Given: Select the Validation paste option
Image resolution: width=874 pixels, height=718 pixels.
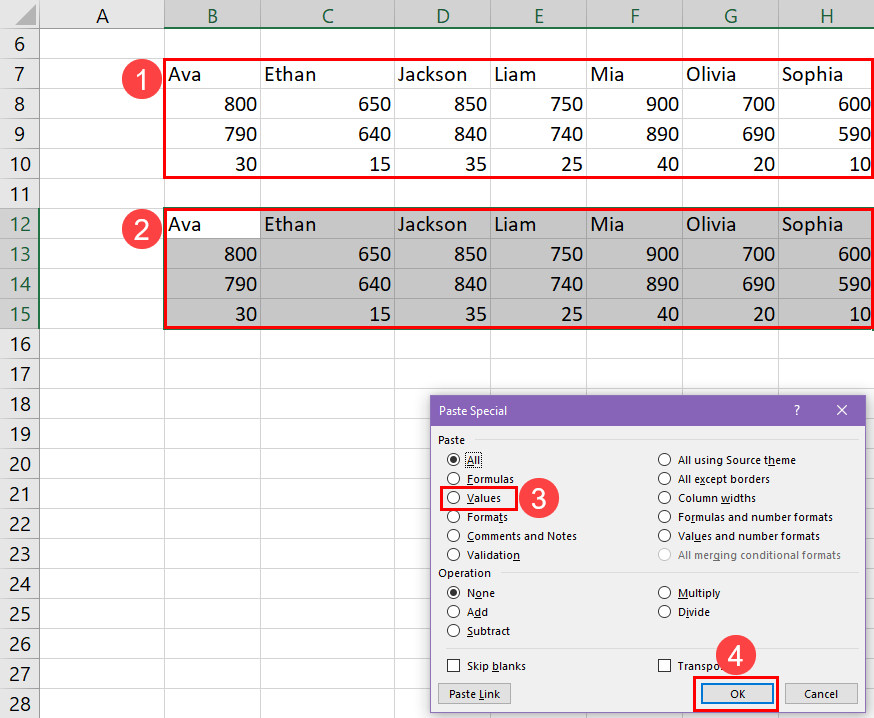Looking at the screenshot, I should 454,555.
